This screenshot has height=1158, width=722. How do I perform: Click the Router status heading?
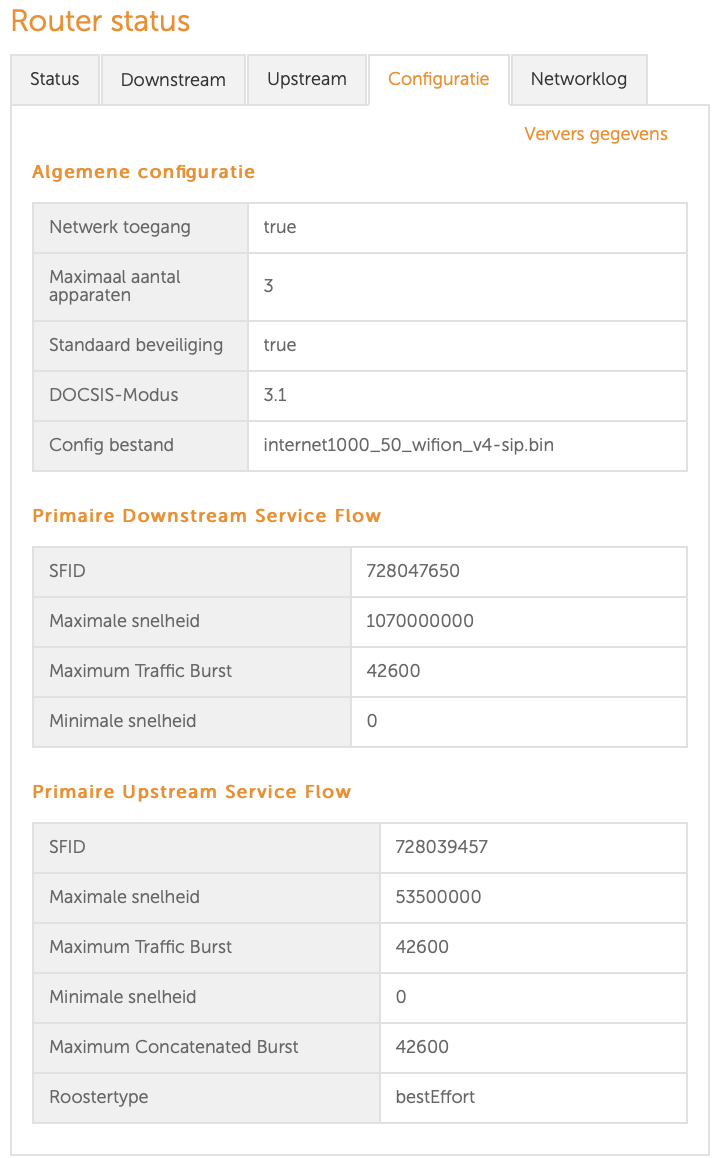coord(100,21)
